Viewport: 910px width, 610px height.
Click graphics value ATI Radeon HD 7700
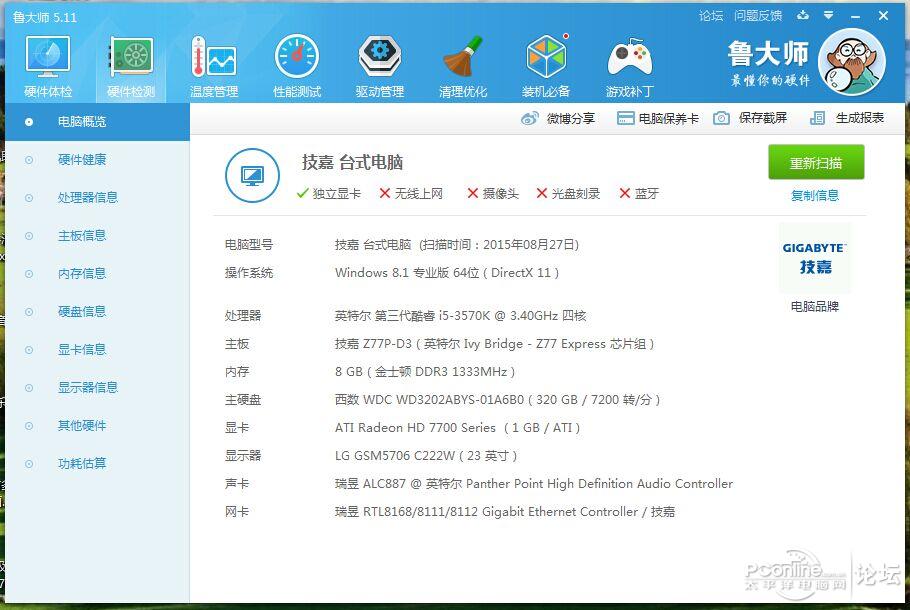[457, 428]
